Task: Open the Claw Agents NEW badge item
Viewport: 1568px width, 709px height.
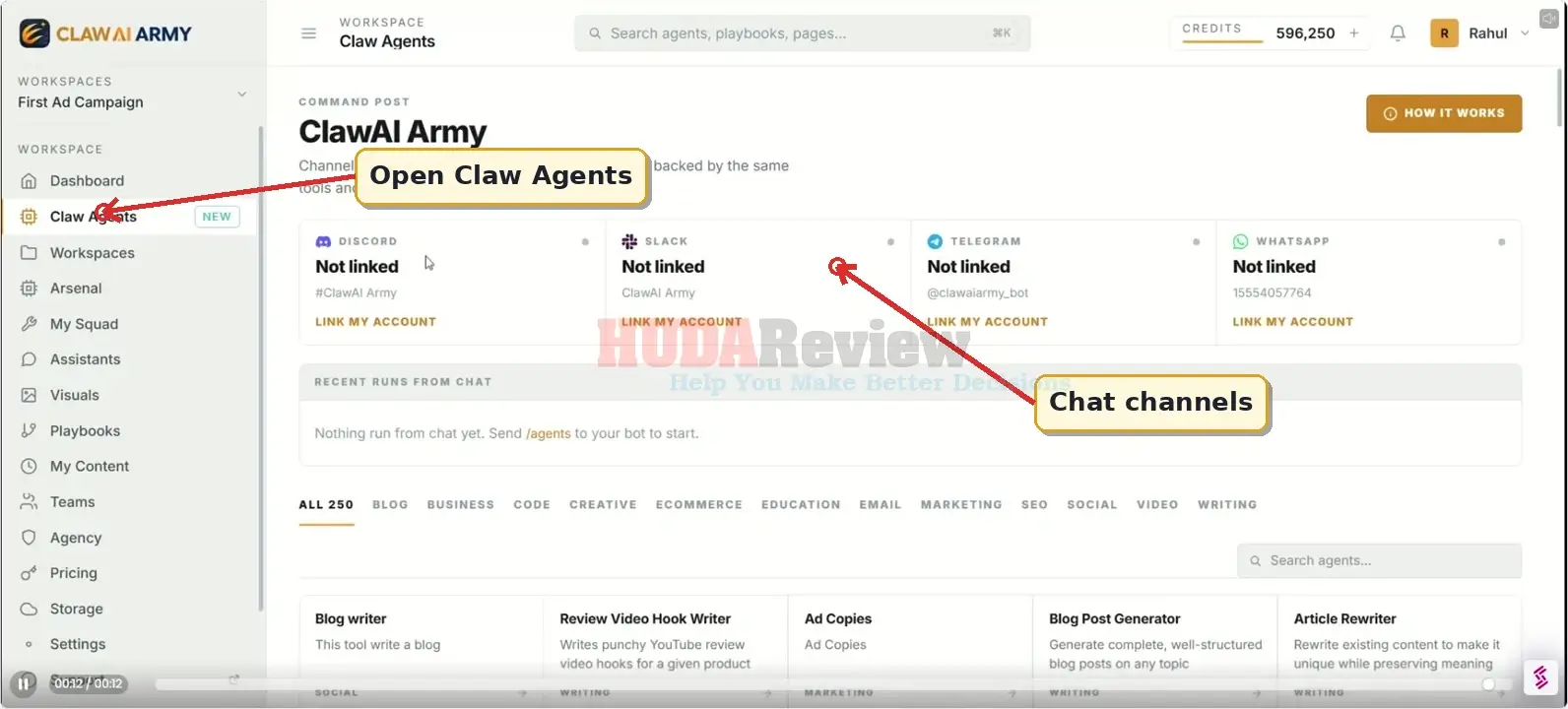Action: 129,217
